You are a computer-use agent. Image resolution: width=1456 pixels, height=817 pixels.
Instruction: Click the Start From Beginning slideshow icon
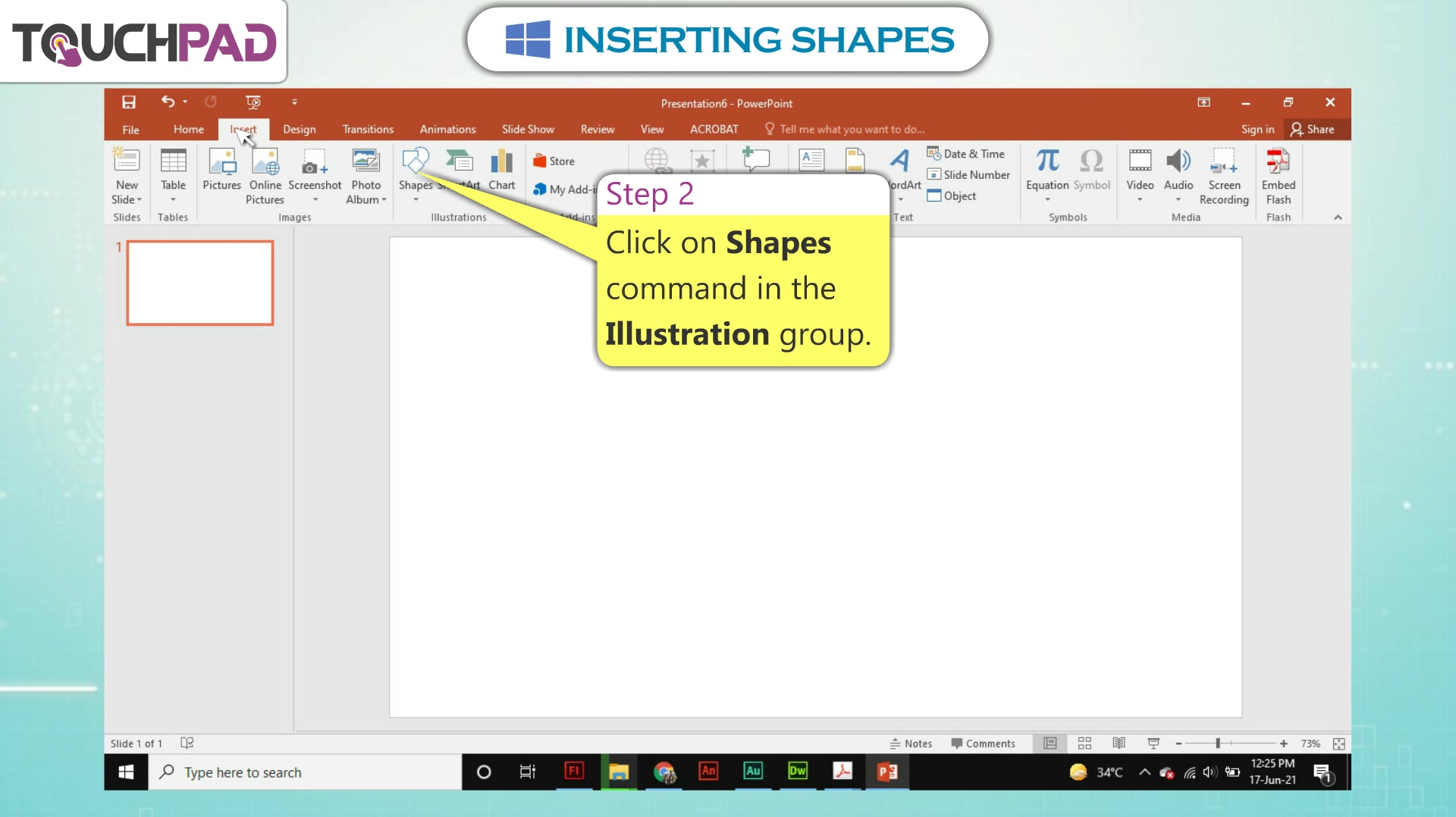click(253, 102)
